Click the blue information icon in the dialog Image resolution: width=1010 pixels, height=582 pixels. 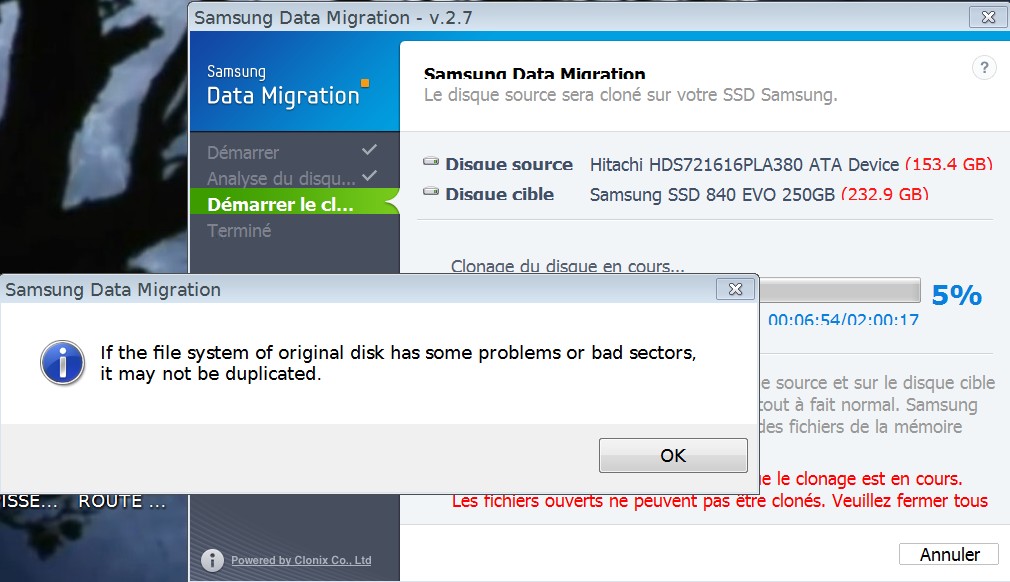(x=62, y=362)
